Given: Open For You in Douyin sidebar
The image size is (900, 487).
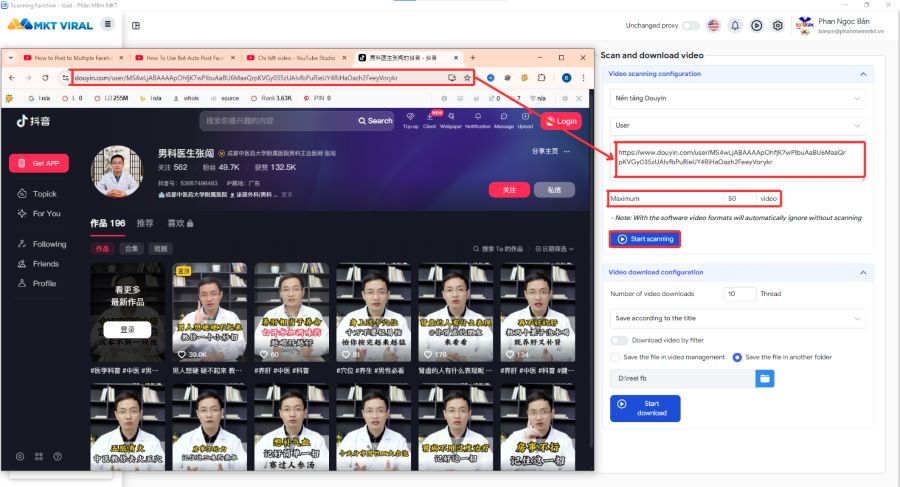Looking at the screenshot, I should (39, 214).
